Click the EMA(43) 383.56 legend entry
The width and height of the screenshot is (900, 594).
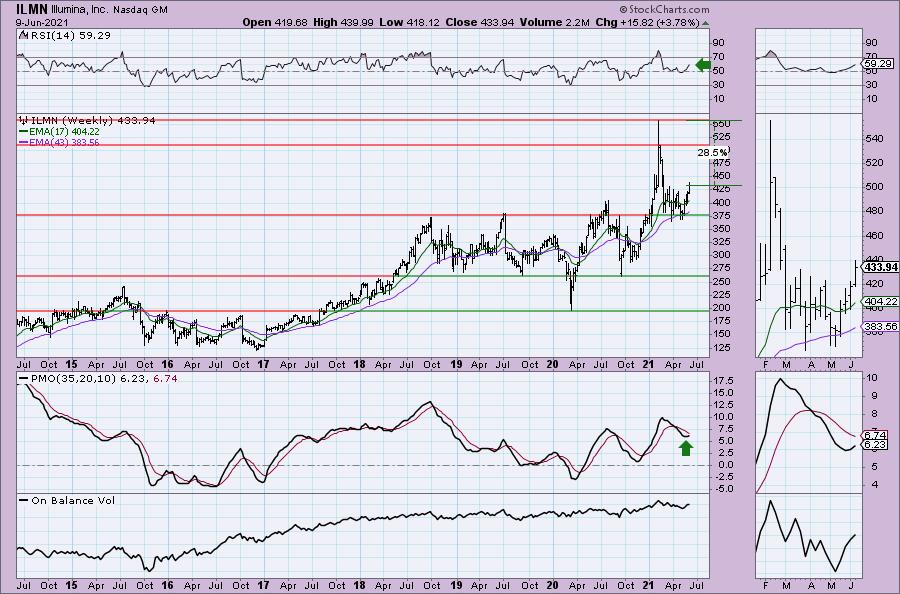(x=64, y=142)
